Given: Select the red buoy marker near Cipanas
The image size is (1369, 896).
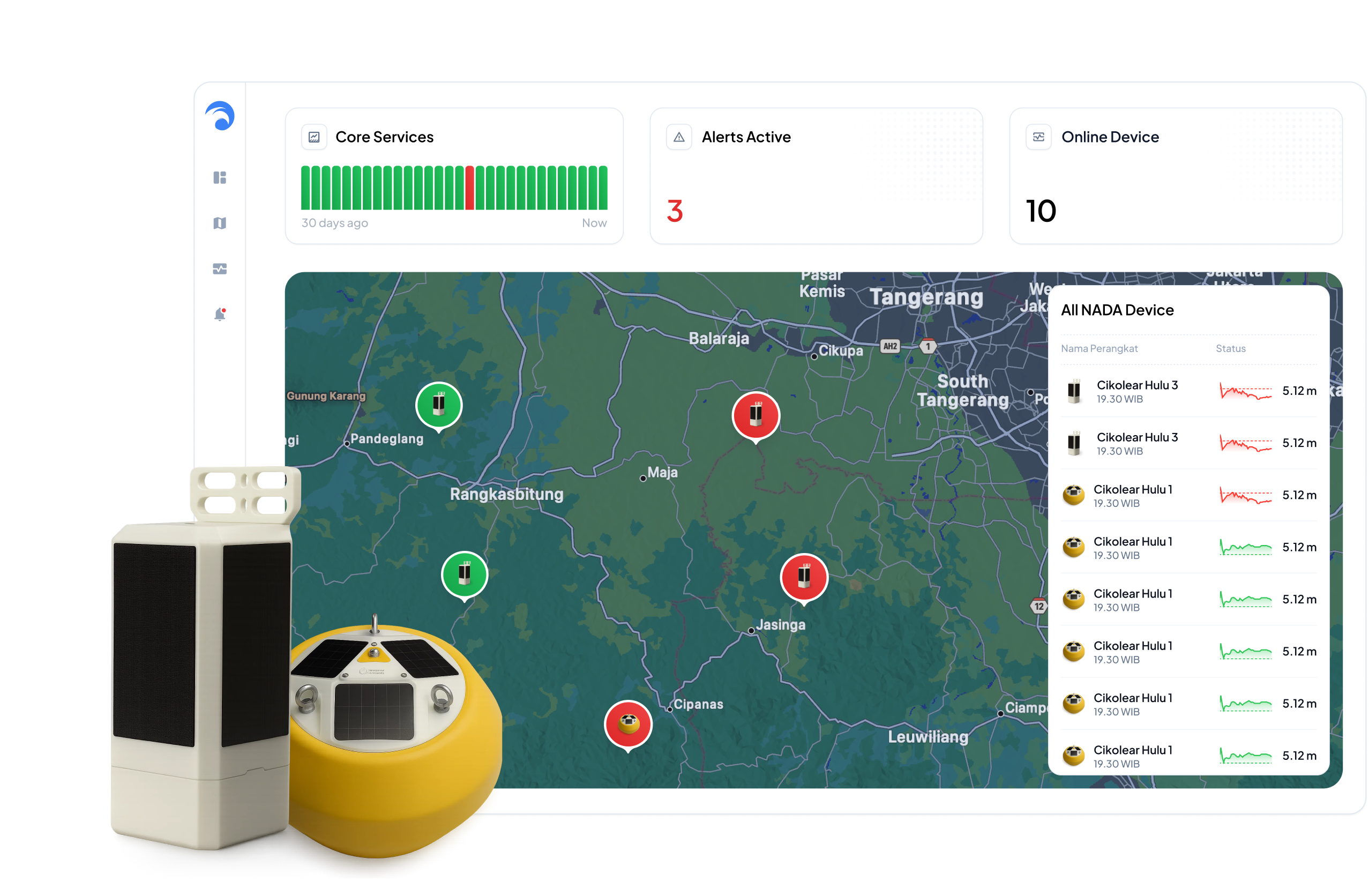Looking at the screenshot, I should (x=628, y=725).
